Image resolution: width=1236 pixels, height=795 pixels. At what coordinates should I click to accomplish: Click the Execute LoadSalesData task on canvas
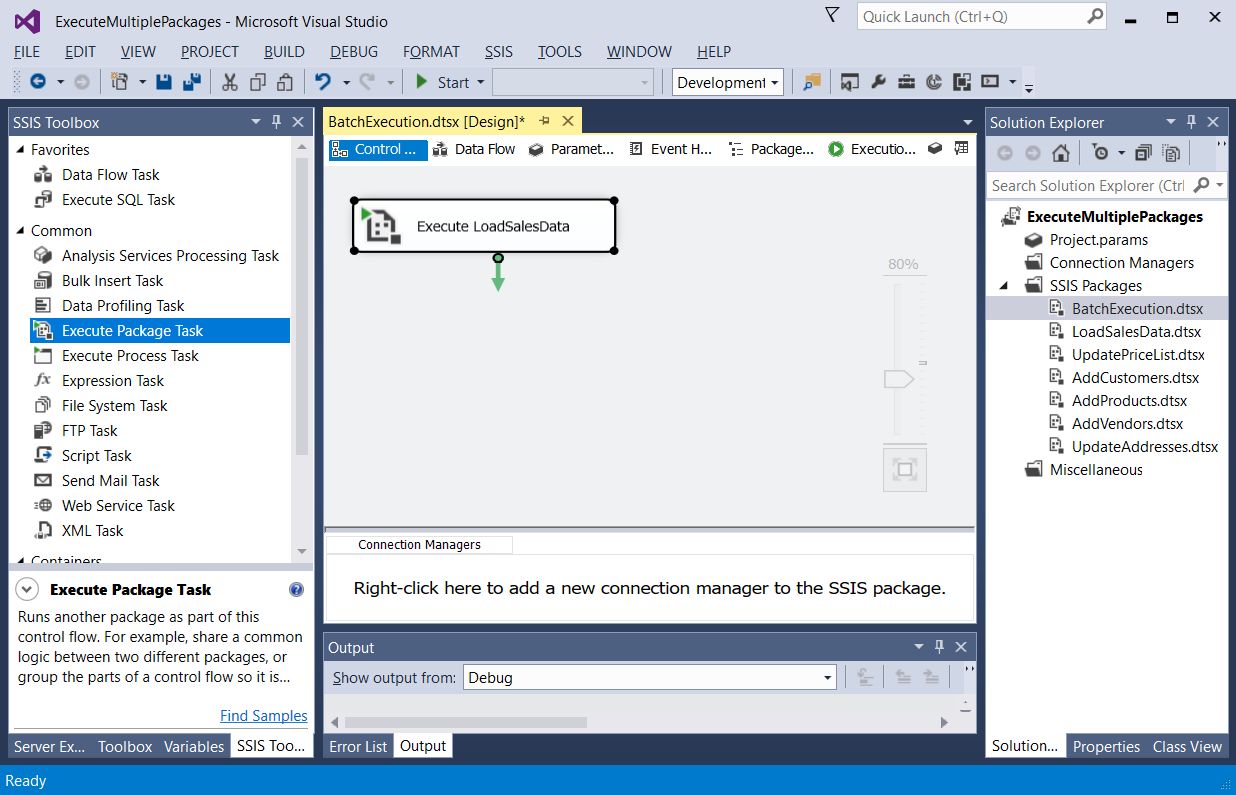[x=484, y=226]
